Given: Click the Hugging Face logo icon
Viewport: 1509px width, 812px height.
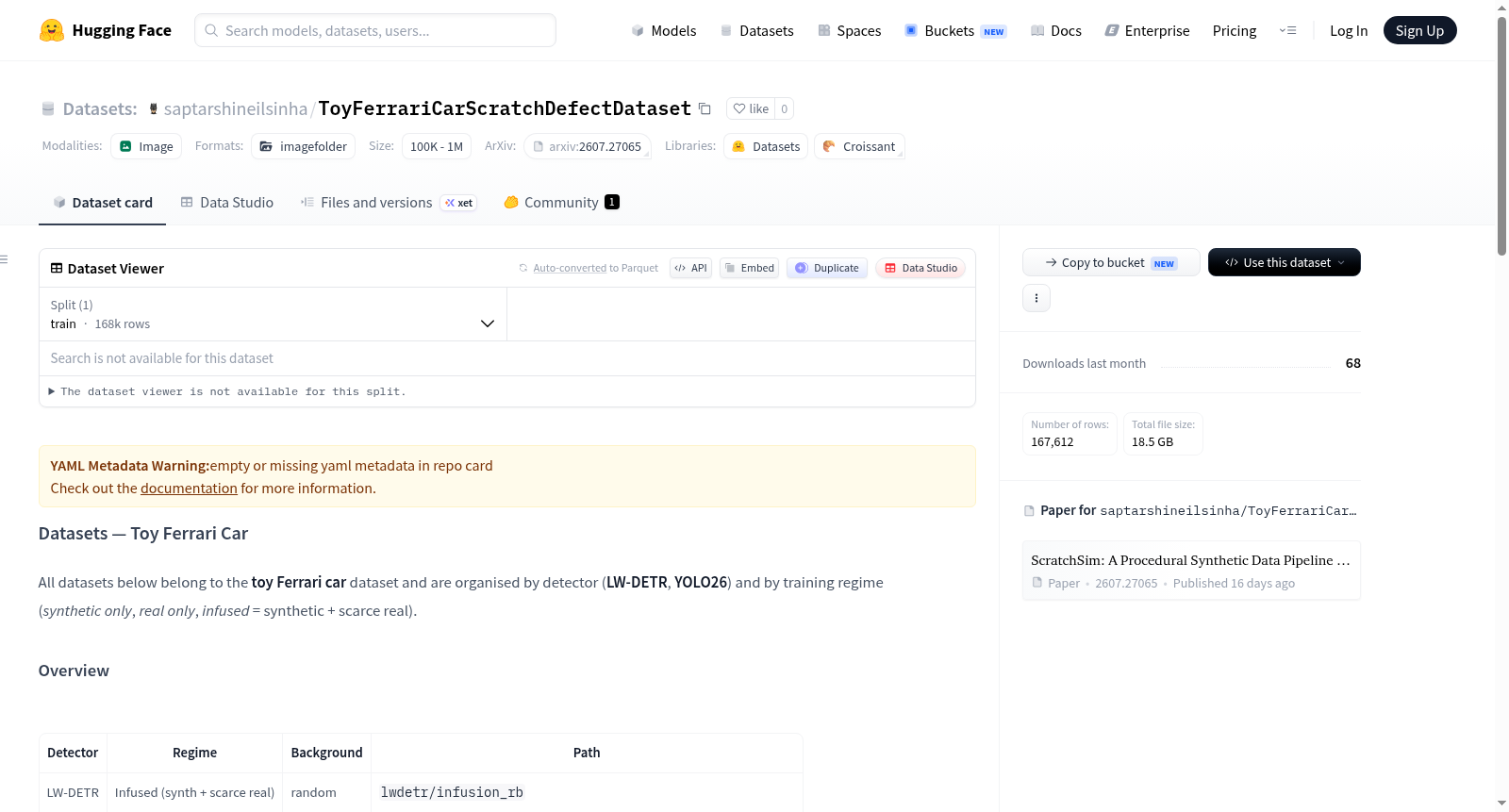Looking at the screenshot, I should point(52,30).
